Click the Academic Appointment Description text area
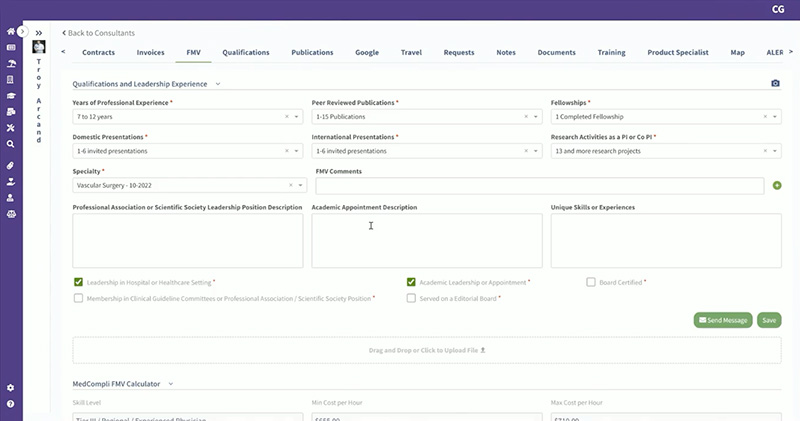This screenshot has height=421, width=800. (x=426, y=240)
